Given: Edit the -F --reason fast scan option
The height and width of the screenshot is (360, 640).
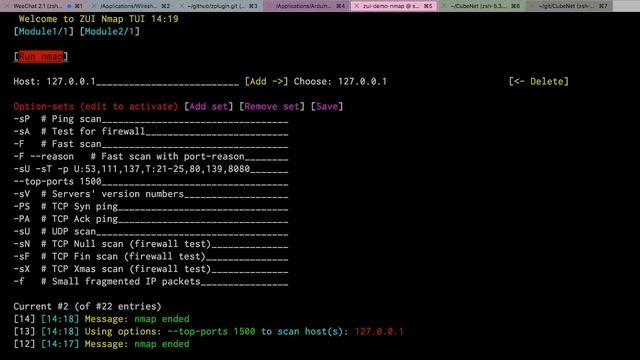Looking at the screenshot, I should coord(151,157).
